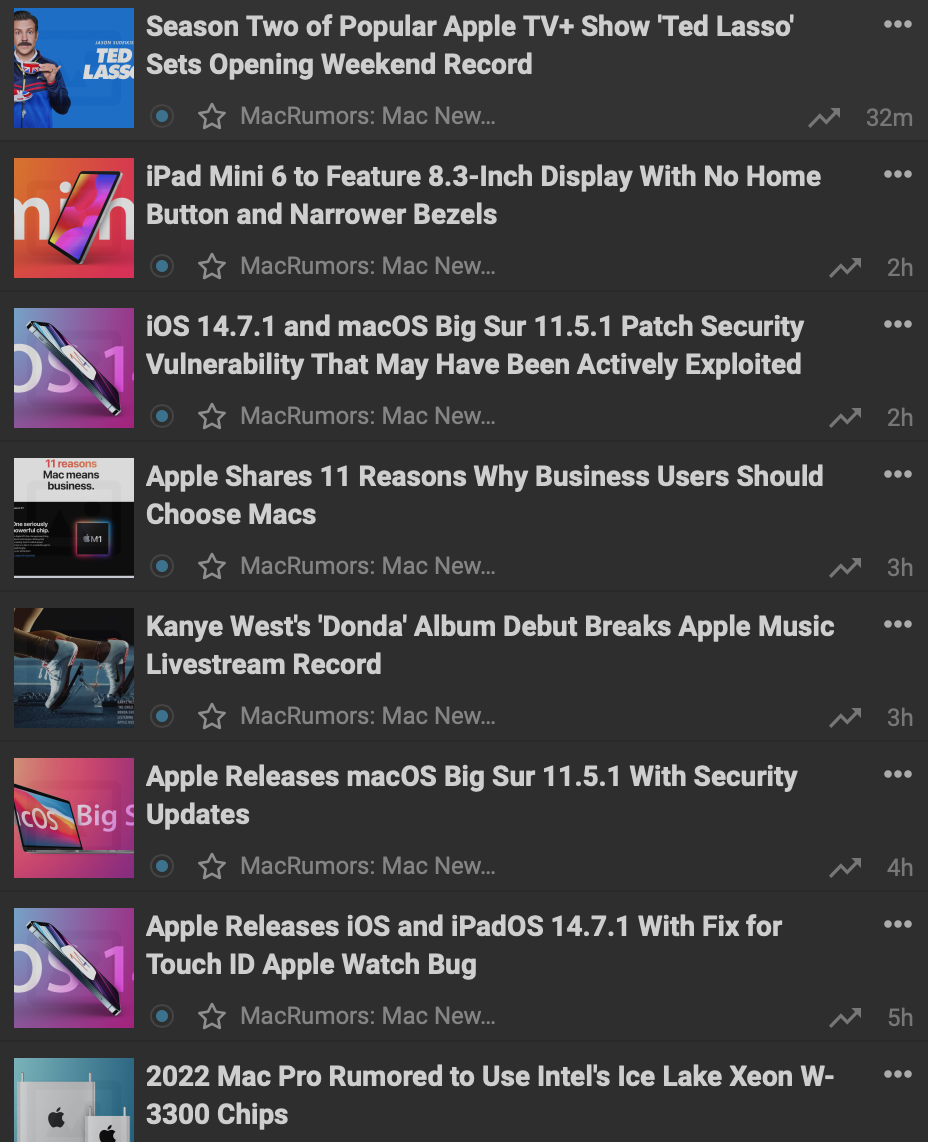The image size is (928, 1142).
Task: Open more options for 2022 Mac Pro article
Action: [x=897, y=1074]
